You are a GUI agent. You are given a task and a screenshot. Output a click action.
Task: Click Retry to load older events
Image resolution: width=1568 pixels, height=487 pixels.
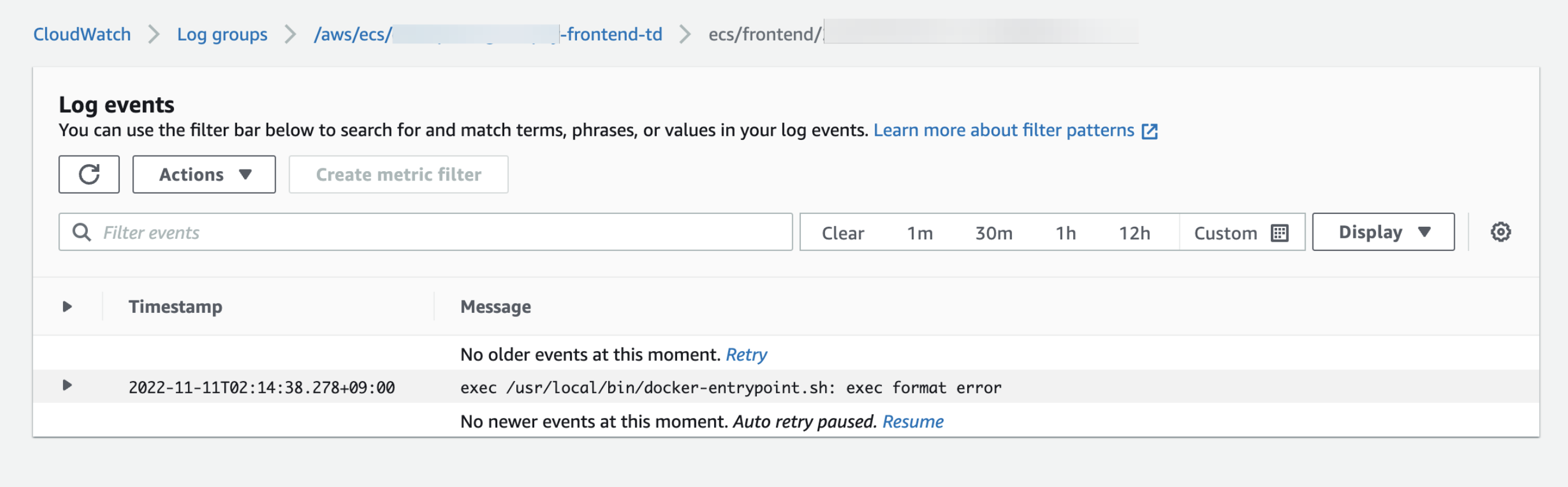(746, 355)
